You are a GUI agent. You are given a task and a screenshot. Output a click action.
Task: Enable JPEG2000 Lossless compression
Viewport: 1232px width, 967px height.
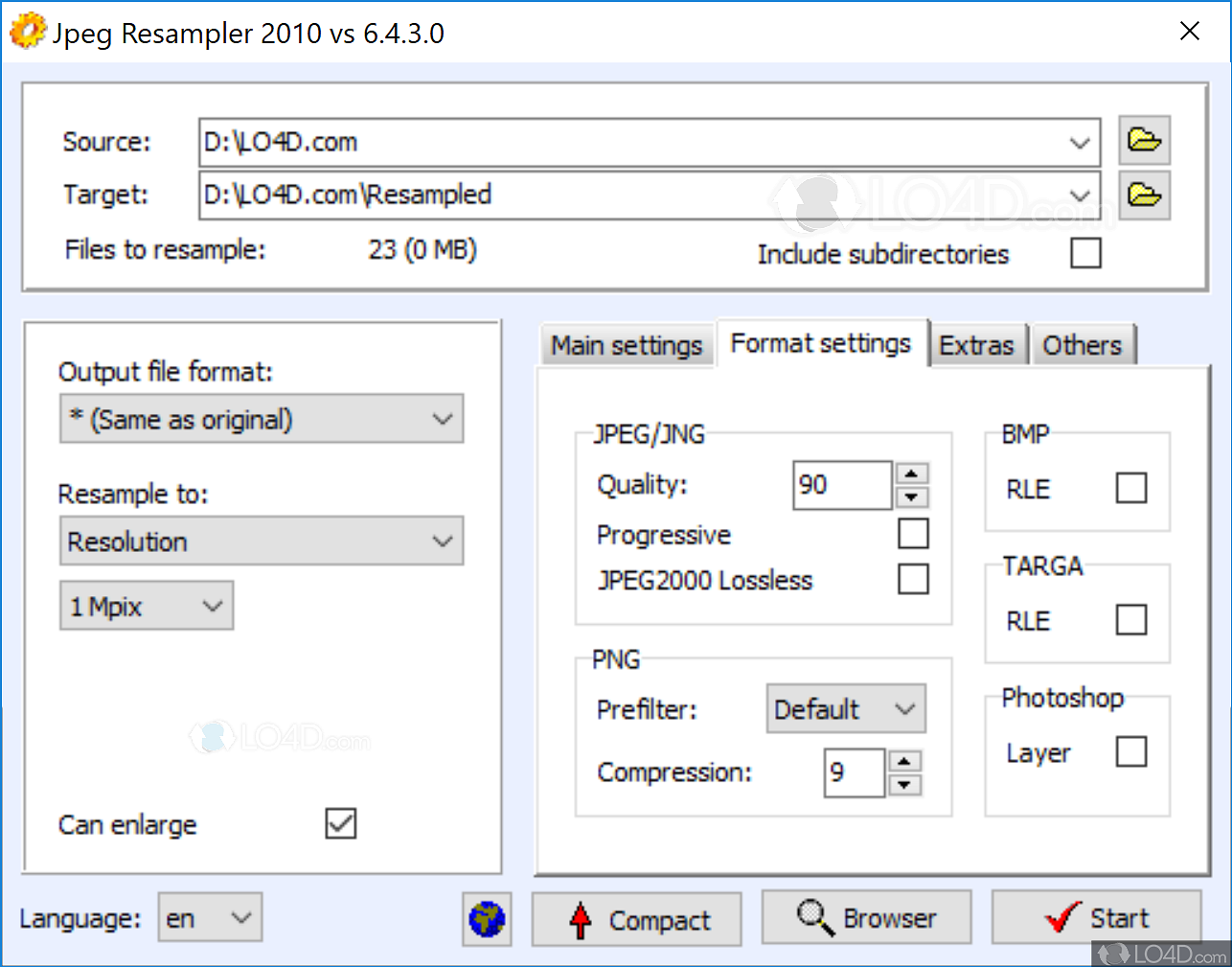(x=914, y=579)
